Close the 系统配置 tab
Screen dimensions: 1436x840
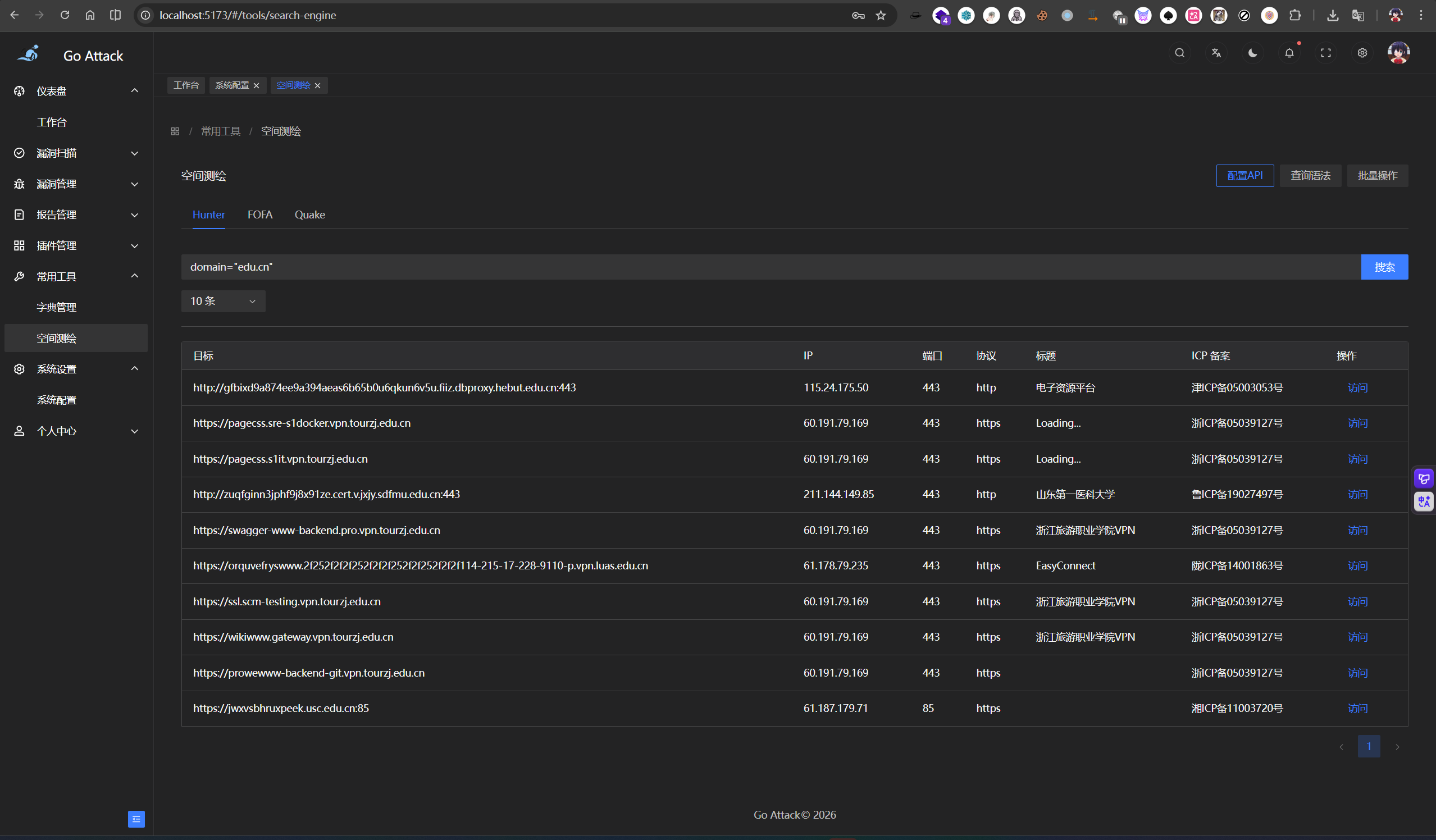257,85
